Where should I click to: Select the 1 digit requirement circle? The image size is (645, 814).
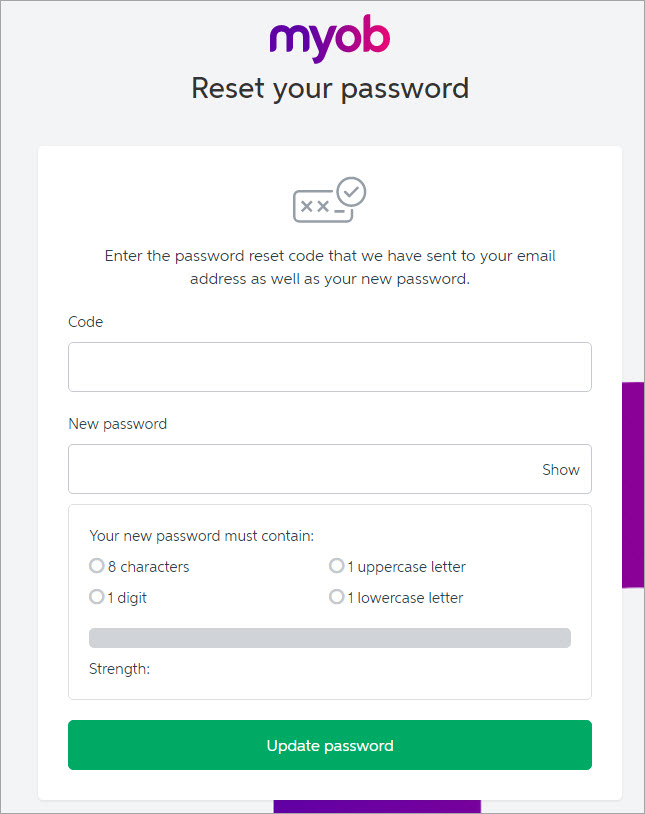pos(97,597)
